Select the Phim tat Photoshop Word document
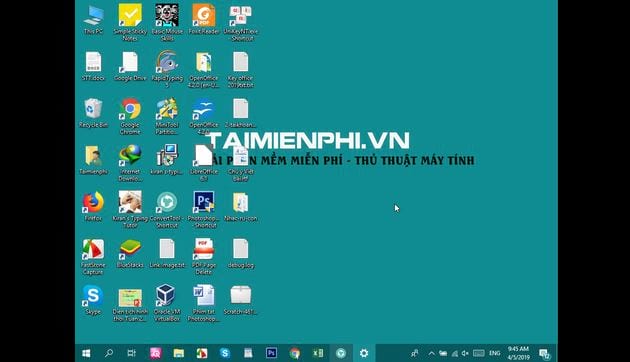Image resolution: width=630 pixels, height=362 pixels. click(204, 303)
